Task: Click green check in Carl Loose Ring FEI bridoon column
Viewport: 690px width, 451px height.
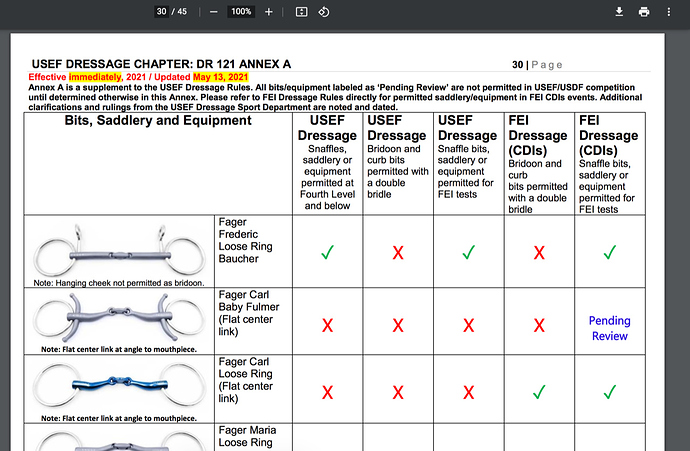Action: click(x=539, y=392)
